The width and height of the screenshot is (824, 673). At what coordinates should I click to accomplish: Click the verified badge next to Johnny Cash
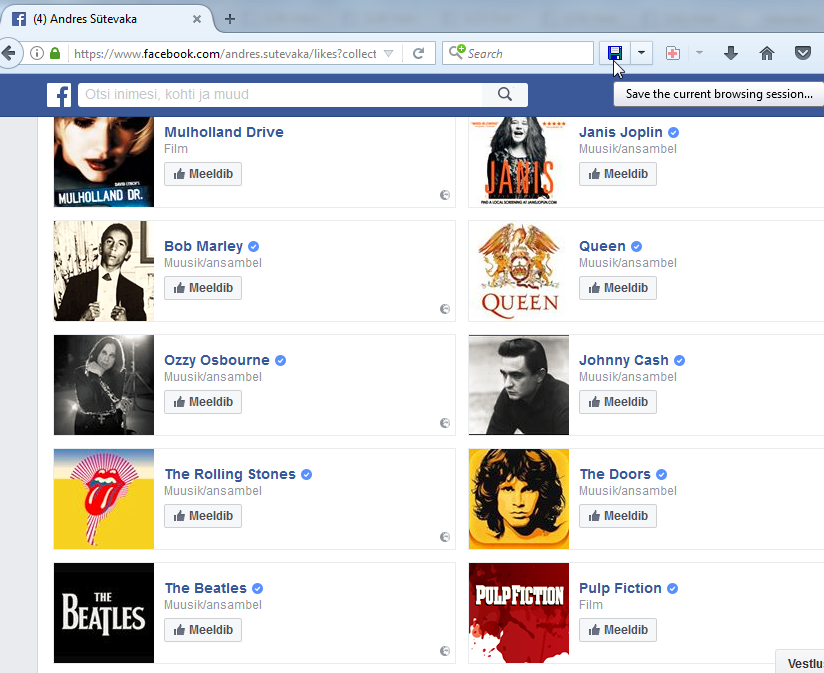(x=679, y=360)
